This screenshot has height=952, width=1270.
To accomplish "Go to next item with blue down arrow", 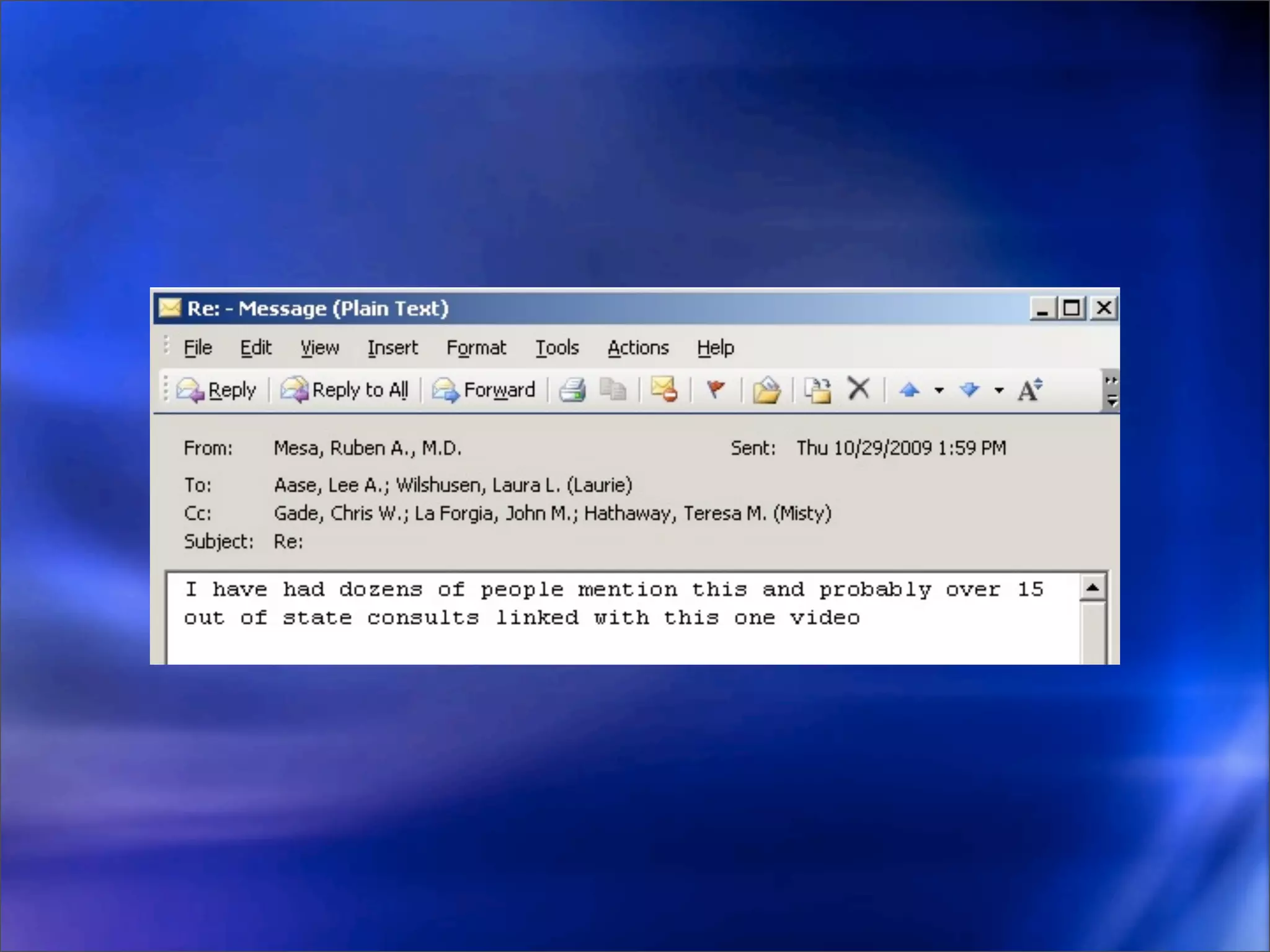I will 969,390.
